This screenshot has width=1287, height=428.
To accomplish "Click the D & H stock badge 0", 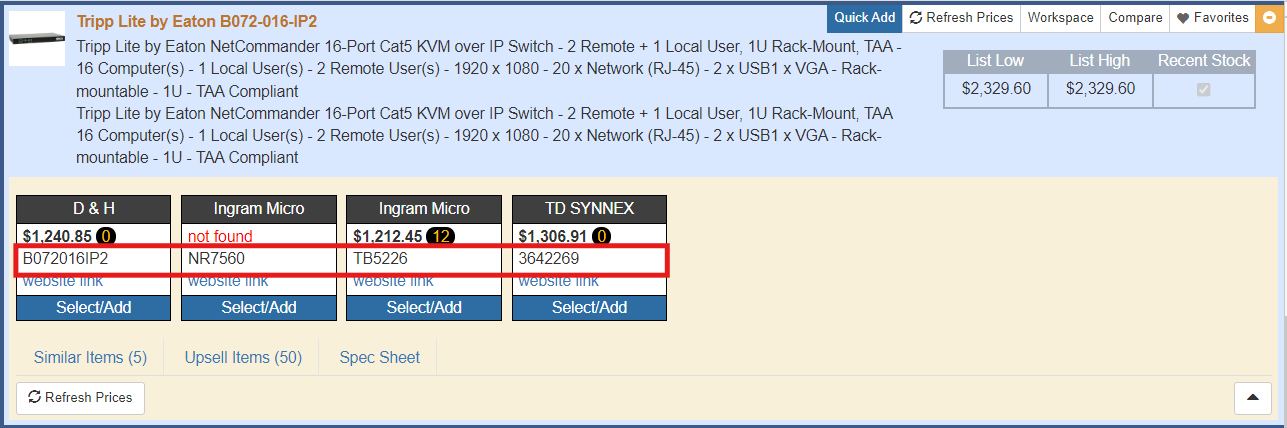I will [106, 237].
